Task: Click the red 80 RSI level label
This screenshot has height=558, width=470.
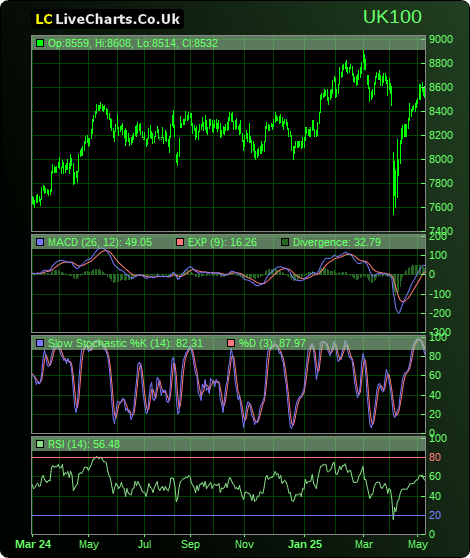Action: pyautogui.click(x=435, y=457)
